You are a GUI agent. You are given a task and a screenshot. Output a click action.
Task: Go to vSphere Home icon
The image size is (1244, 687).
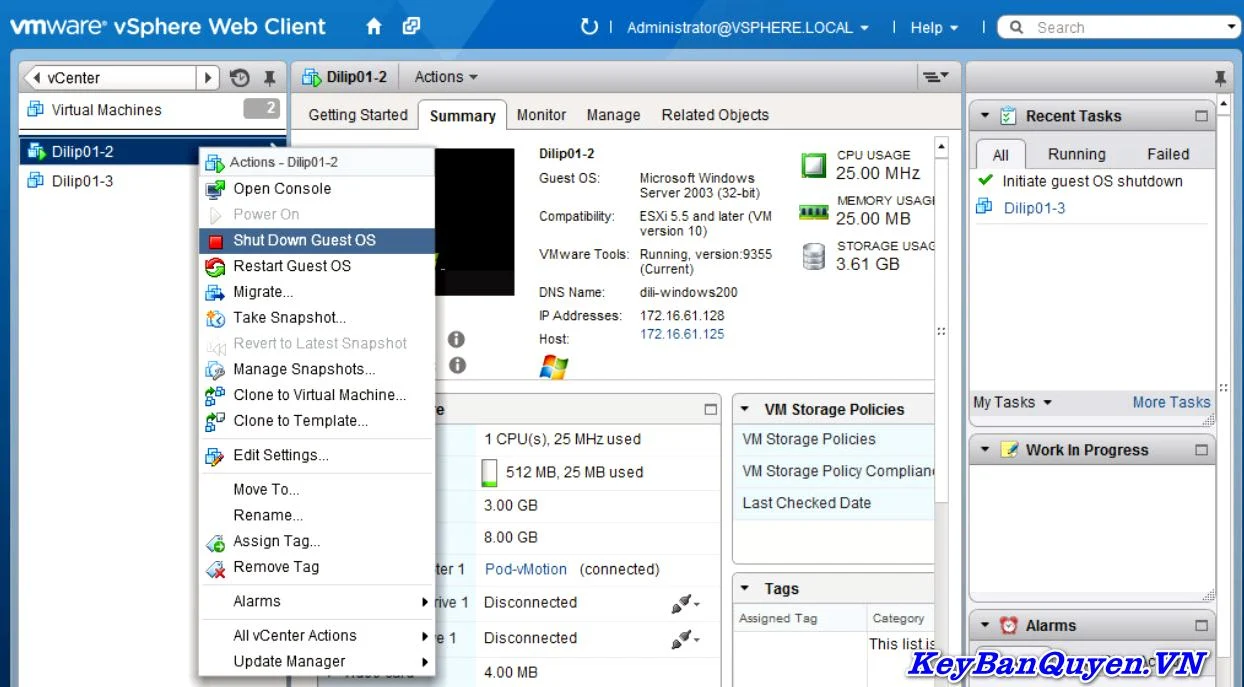[374, 27]
